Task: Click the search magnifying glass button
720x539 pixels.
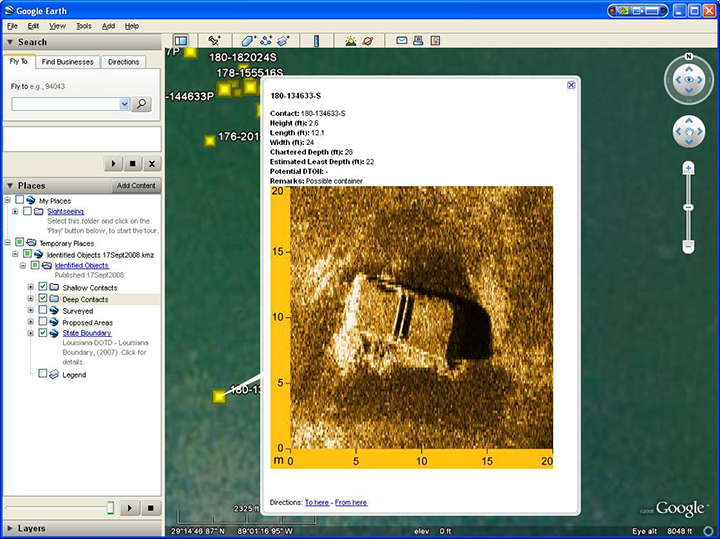Action: tap(141, 104)
